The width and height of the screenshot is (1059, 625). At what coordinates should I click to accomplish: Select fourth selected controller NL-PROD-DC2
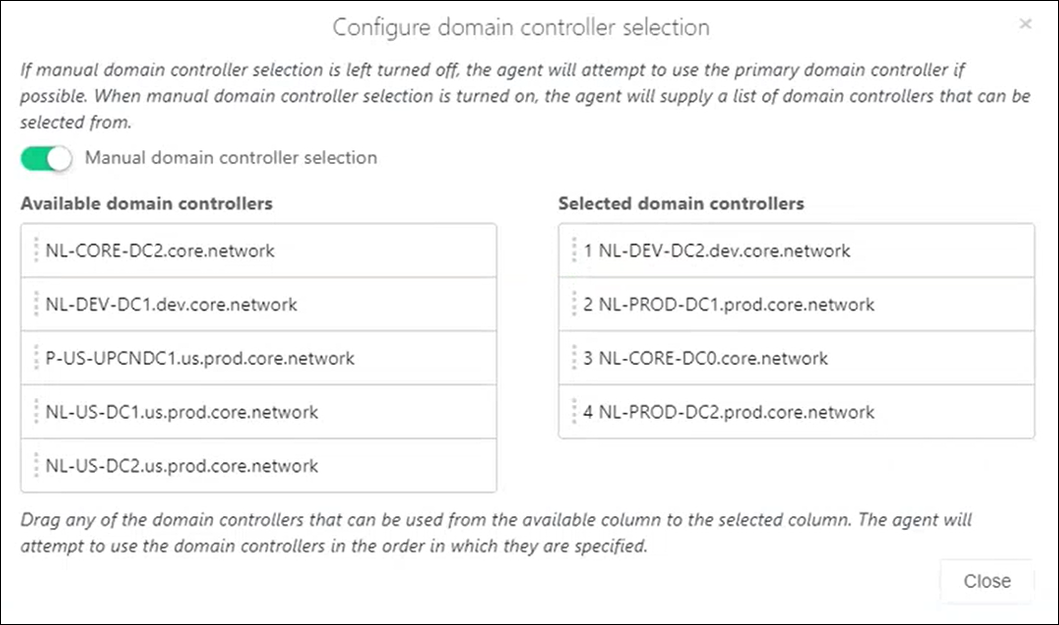pyautogui.click(x=796, y=411)
